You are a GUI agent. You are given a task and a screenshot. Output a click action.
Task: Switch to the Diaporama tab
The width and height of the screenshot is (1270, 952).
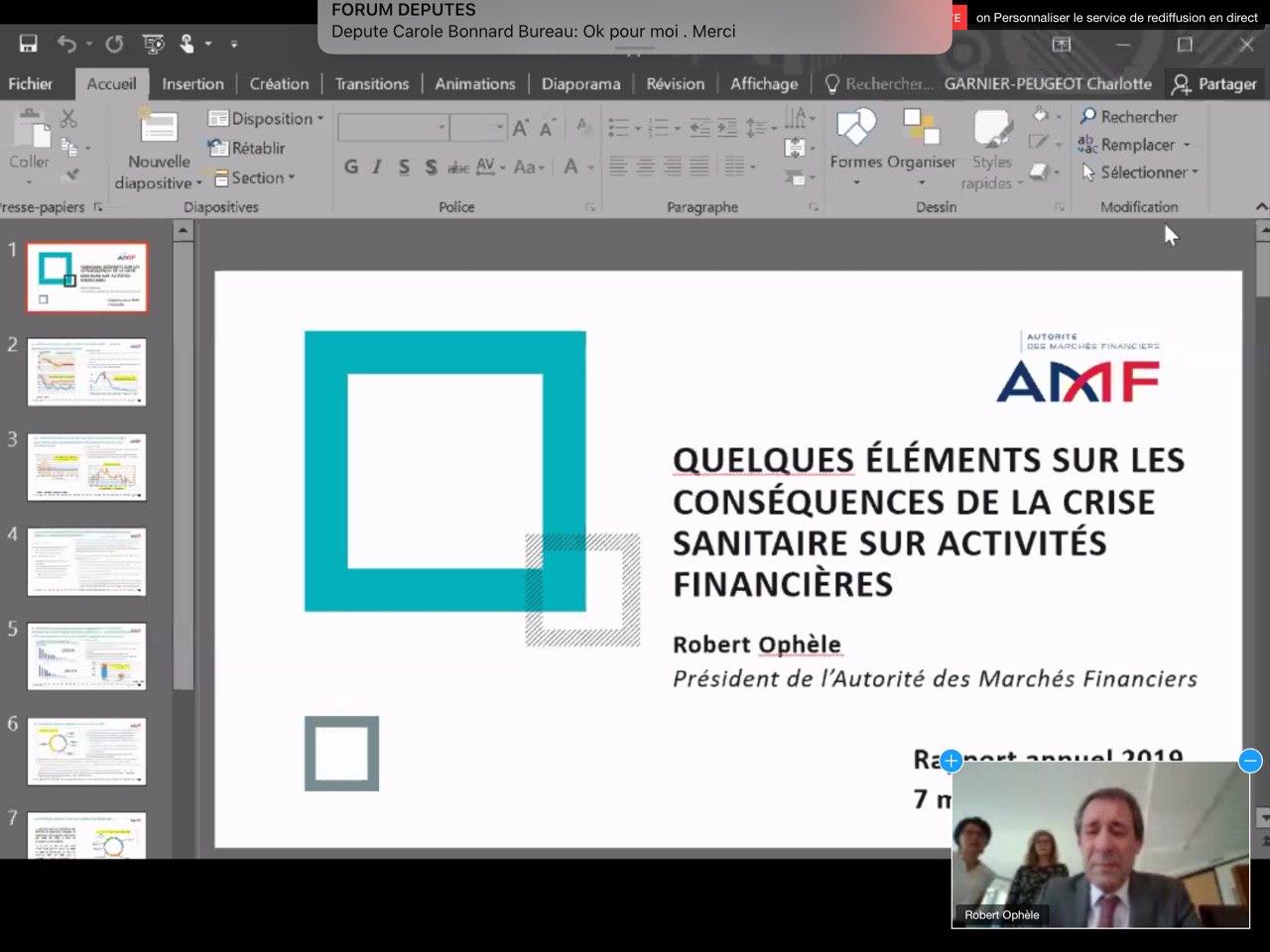(x=581, y=84)
